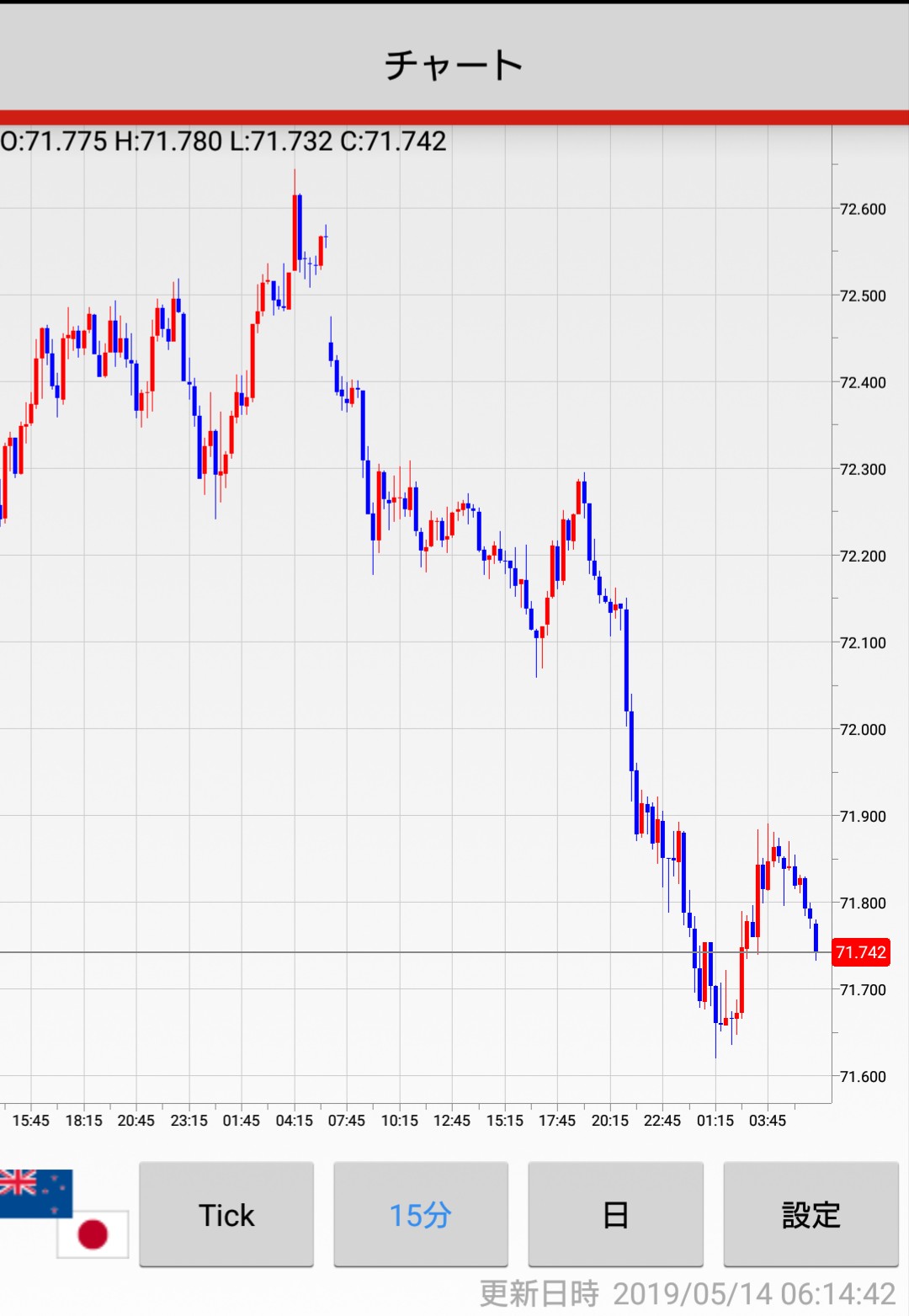Click the 12:45 time axis label
The width and height of the screenshot is (909, 1316).
(x=452, y=1121)
